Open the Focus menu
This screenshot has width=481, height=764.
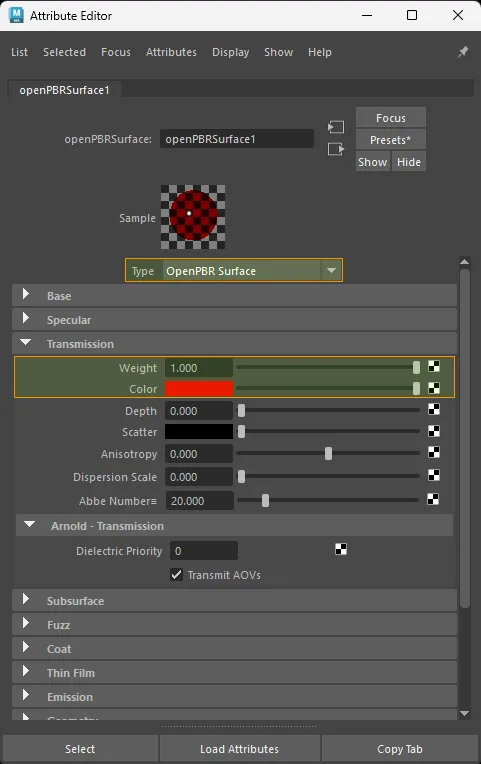click(115, 52)
